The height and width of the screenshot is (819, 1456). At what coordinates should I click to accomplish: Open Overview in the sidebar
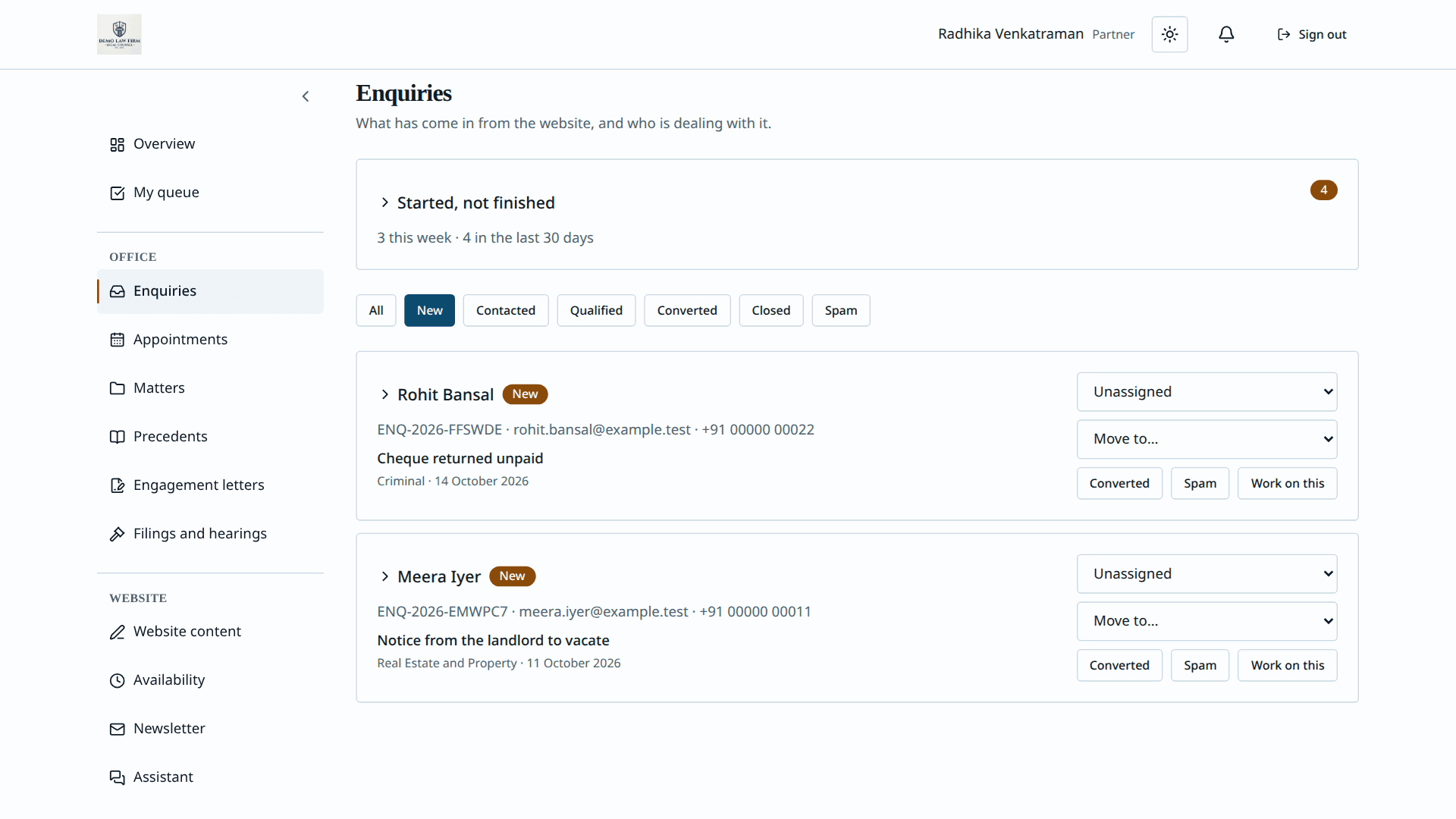(x=210, y=144)
